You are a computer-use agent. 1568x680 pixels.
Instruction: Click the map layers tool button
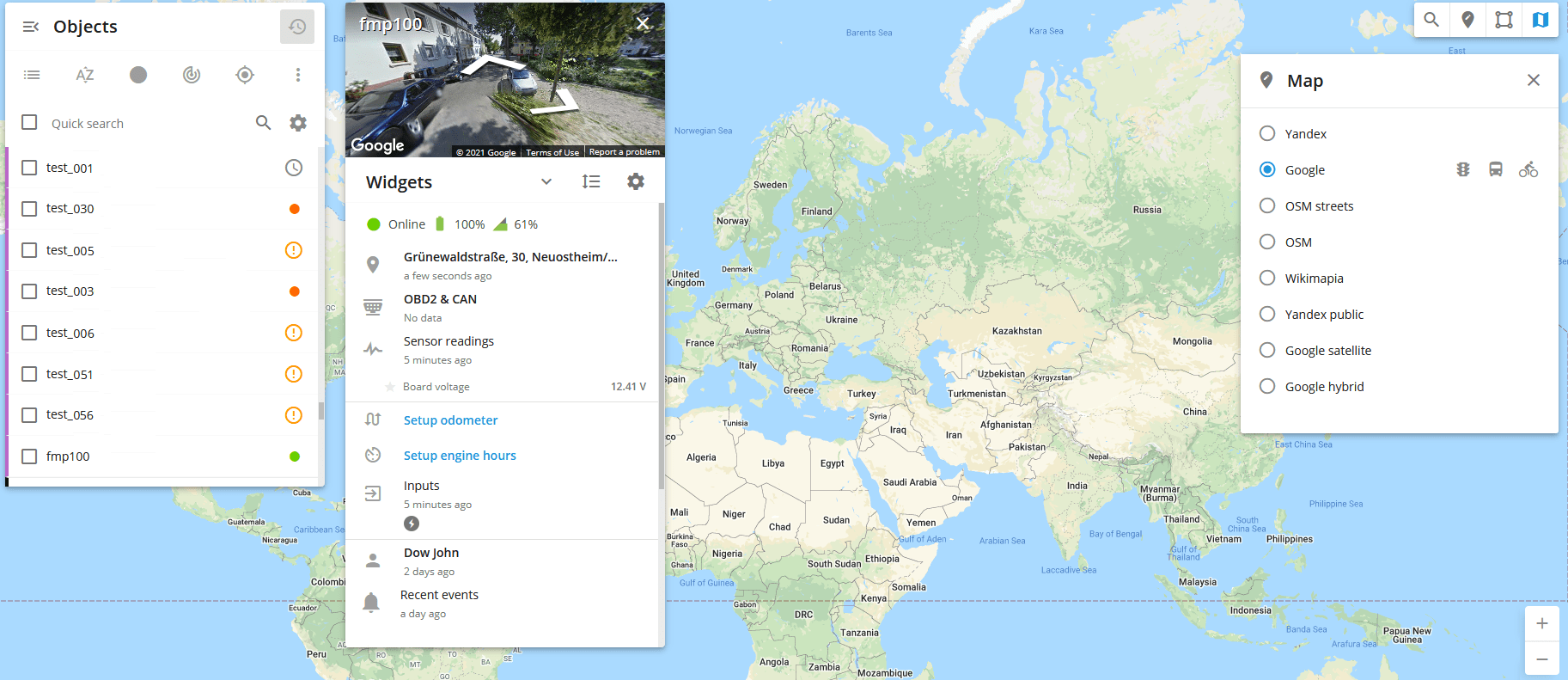(1541, 19)
